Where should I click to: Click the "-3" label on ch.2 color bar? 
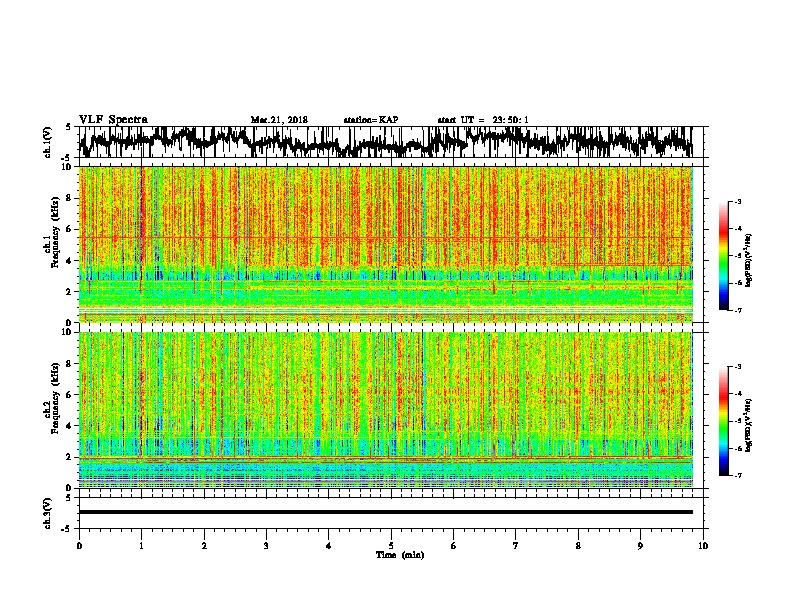(x=738, y=367)
